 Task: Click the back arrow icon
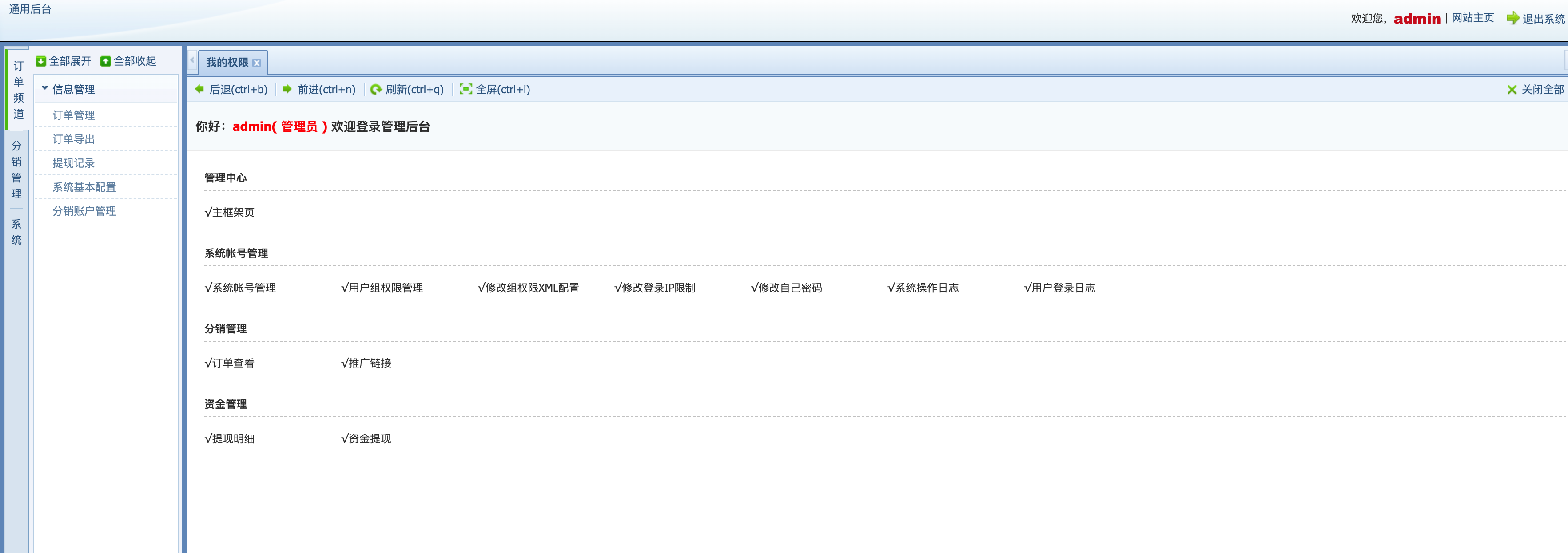[199, 89]
